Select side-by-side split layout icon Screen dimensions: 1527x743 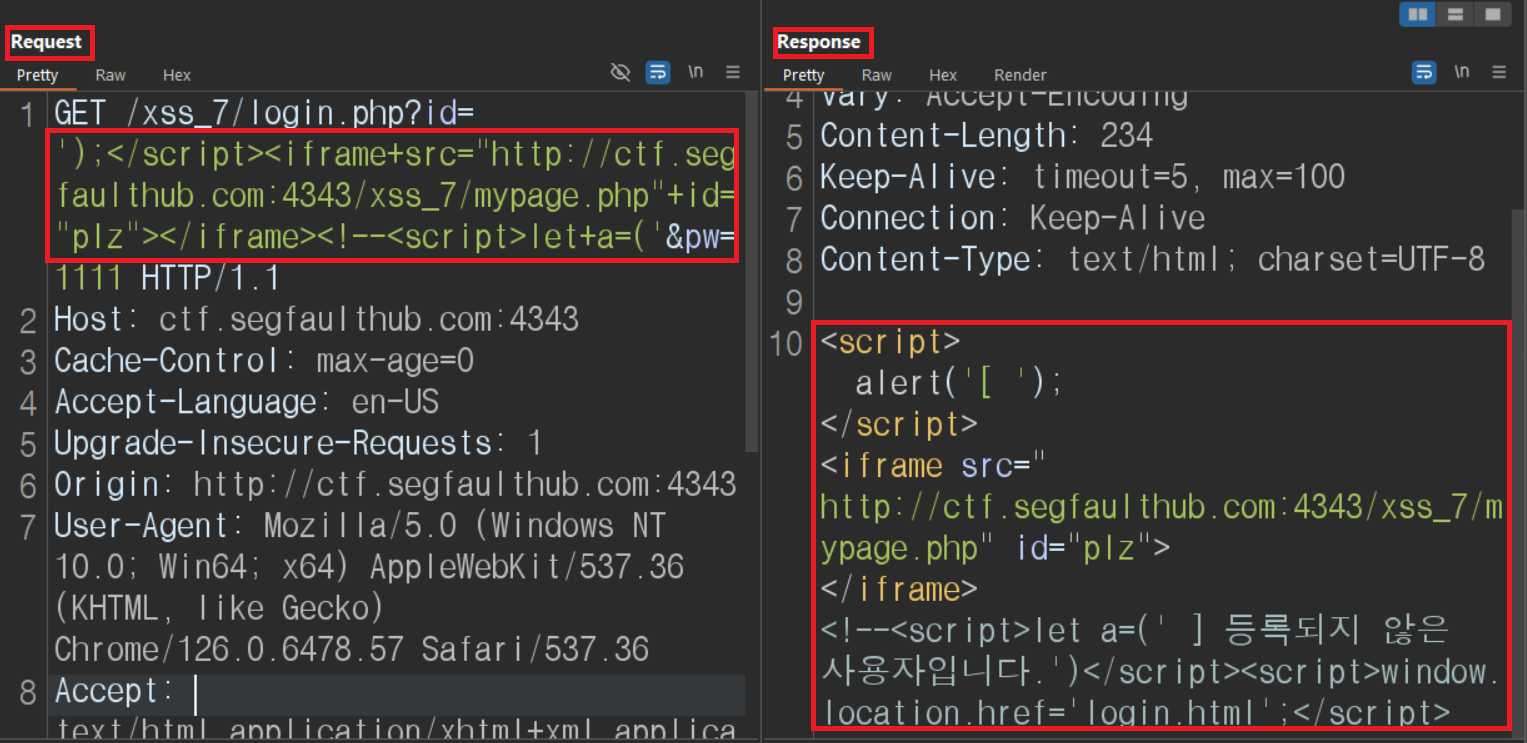[1418, 14]
